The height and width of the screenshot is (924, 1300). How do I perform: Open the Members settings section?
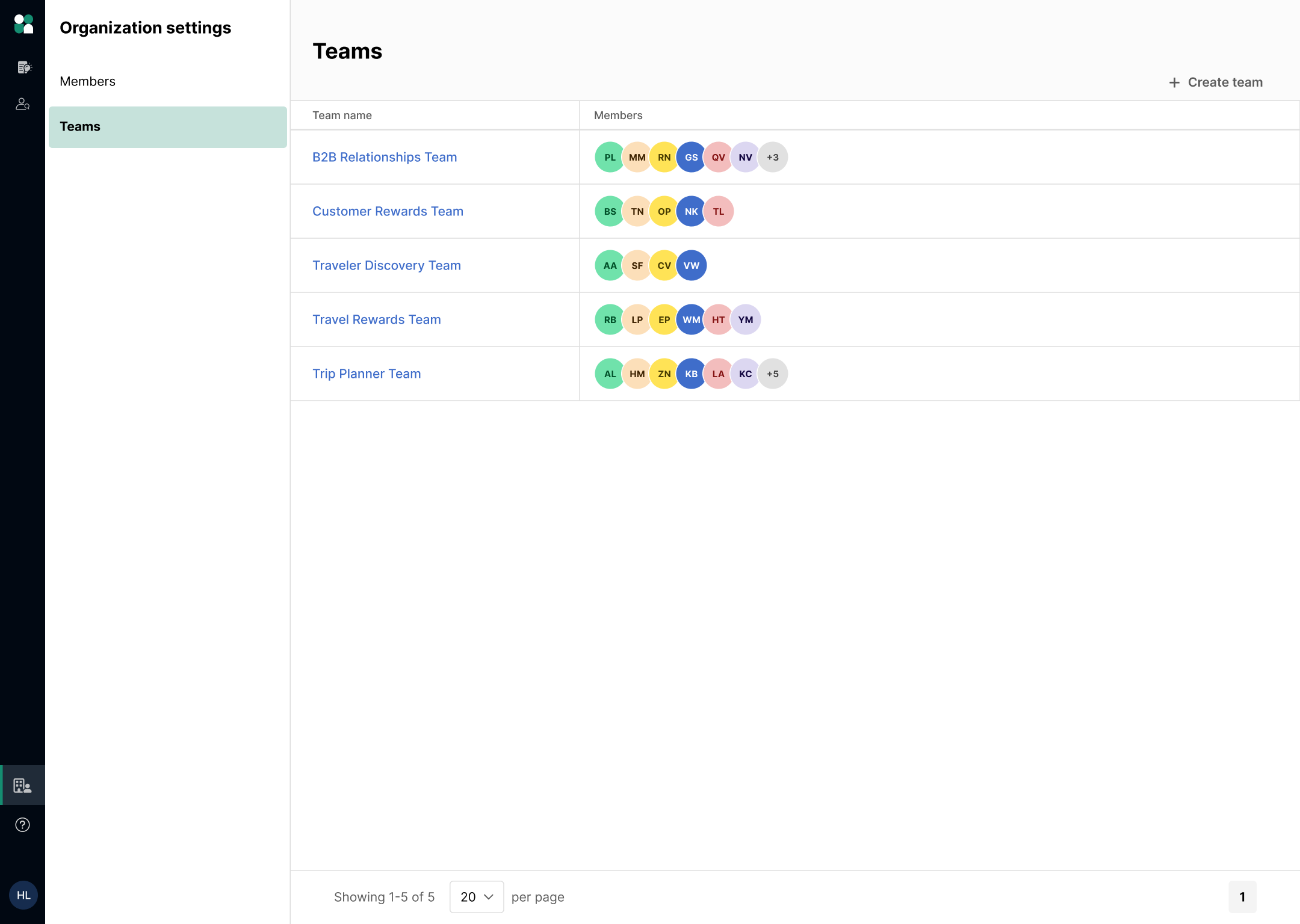click(x=87, y=81)
